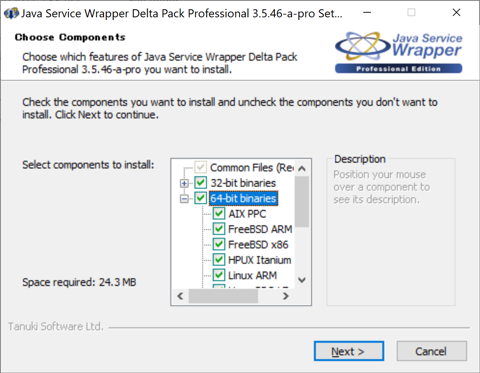Uncheck the 64-bit binaries checkbox
Image resolution: width=480 pixels, height=373 pixels.
click(x=201, y=198)
